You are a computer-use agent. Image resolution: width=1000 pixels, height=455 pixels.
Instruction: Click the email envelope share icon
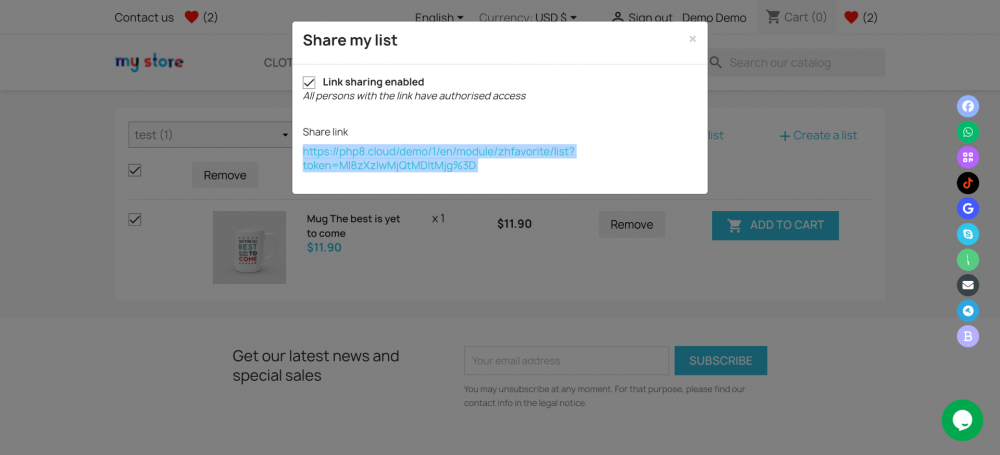pos(967,285)
